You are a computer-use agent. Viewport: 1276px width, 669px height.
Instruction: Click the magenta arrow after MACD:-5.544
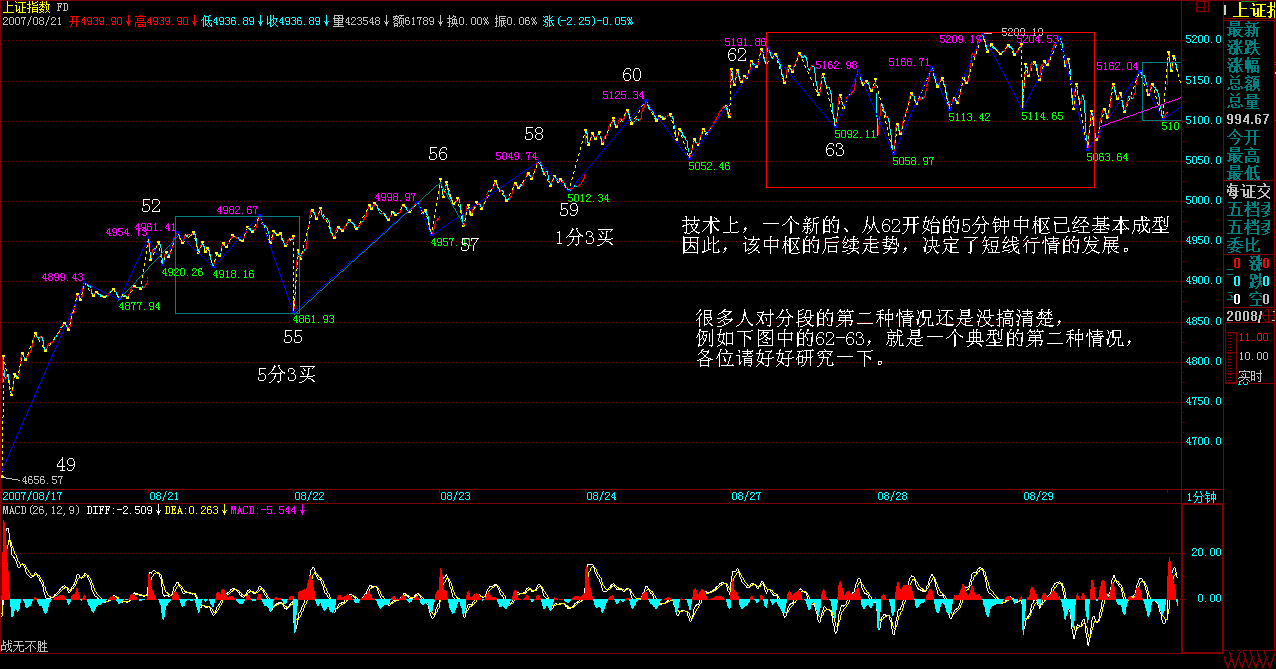click(302, 510)
